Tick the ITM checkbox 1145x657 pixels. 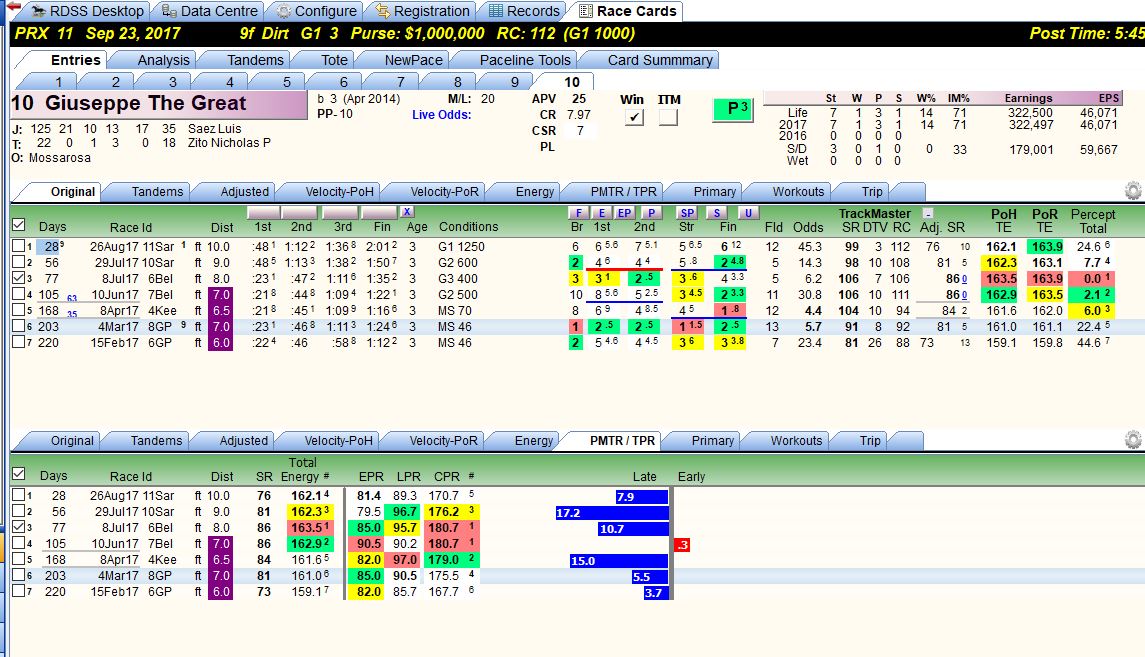(x=667, y=117)
